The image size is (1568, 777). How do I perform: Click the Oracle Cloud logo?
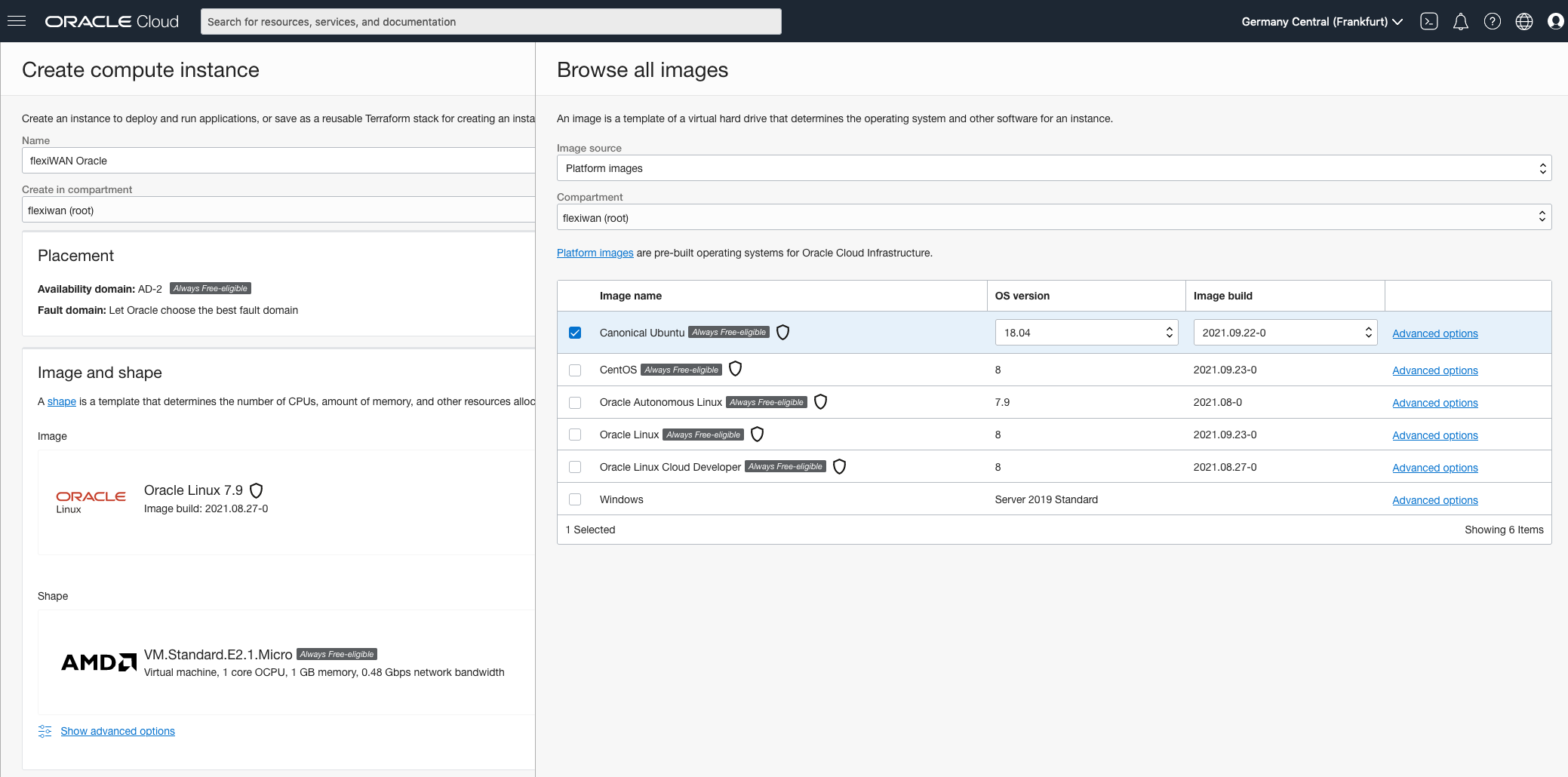(x=112, y=21)
